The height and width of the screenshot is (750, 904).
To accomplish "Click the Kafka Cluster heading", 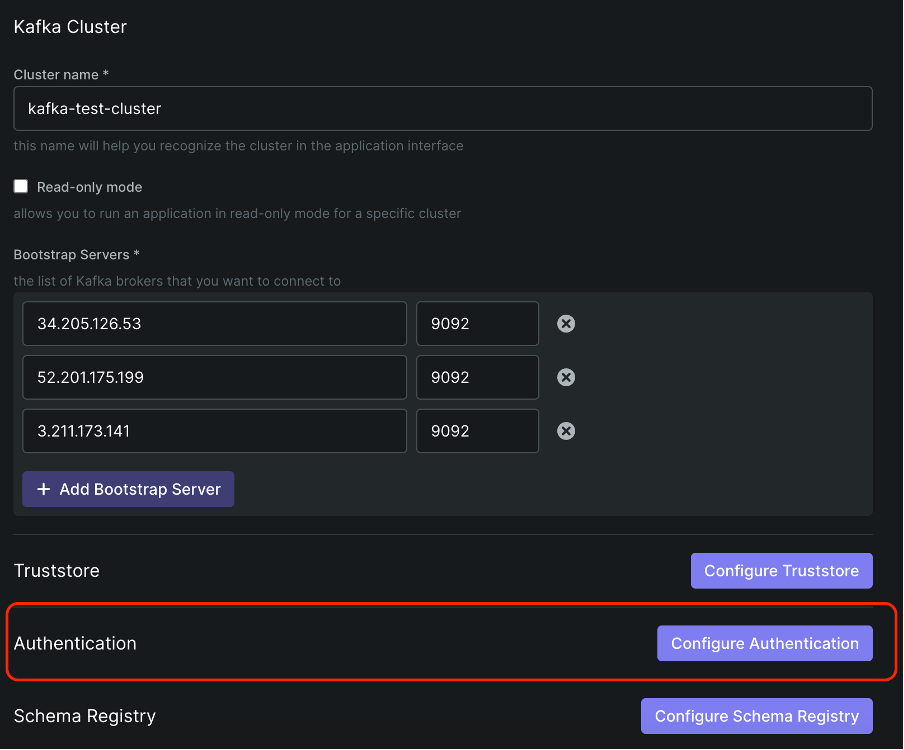I will (70, 27).
